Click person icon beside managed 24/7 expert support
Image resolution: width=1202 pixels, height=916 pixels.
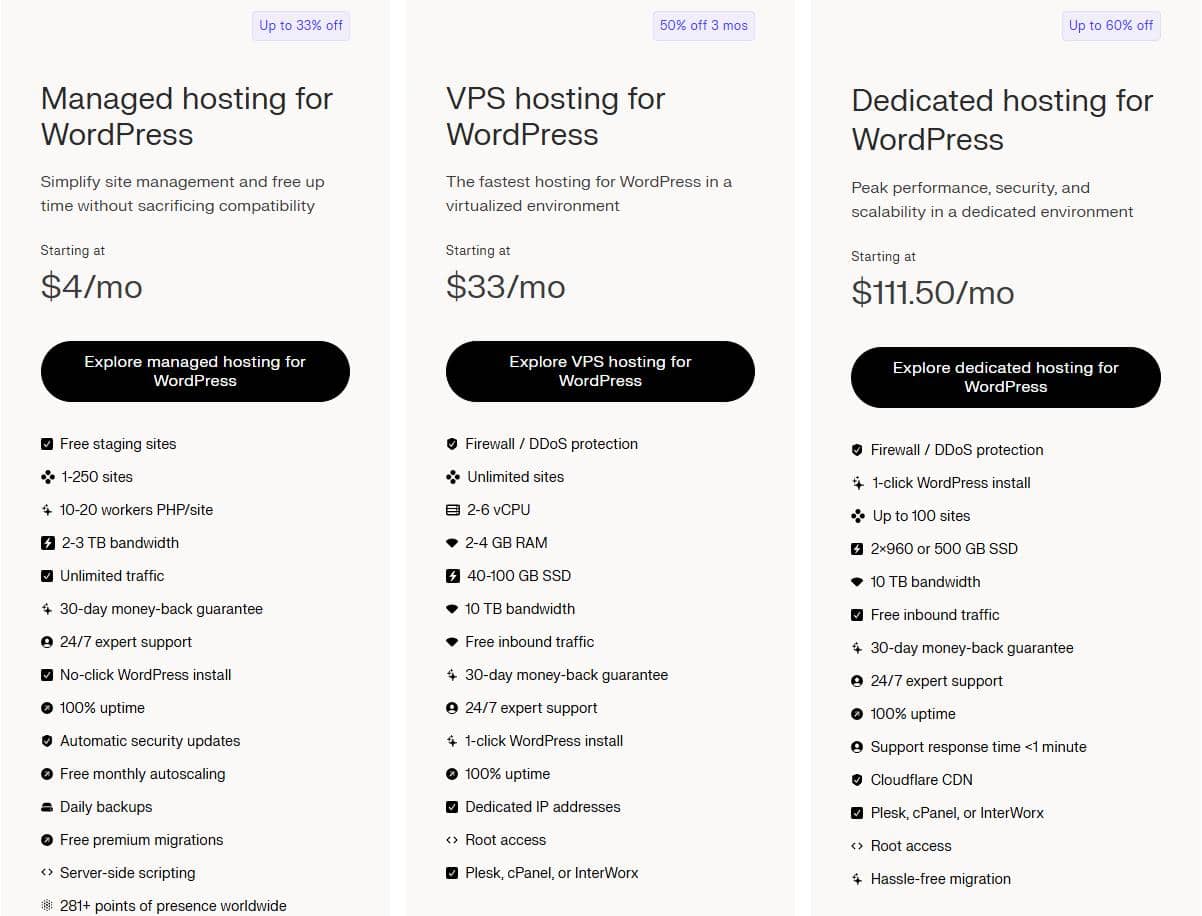[x=47, y=642]
